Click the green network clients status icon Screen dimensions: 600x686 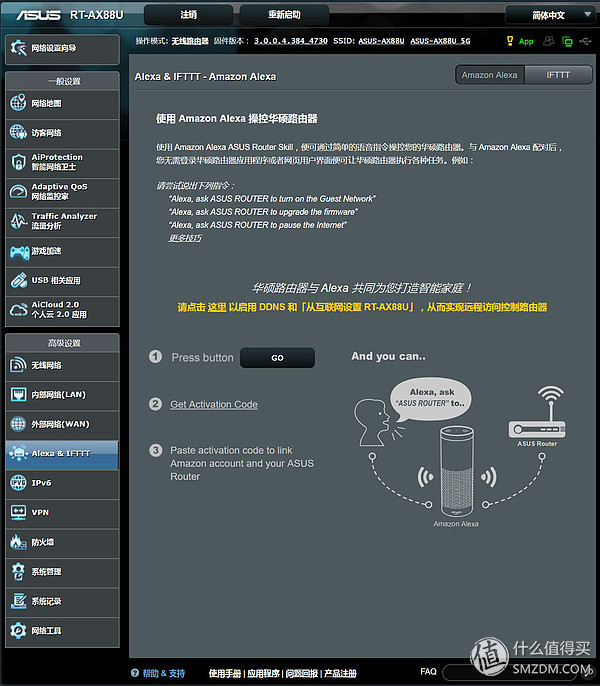click(567, 42)
